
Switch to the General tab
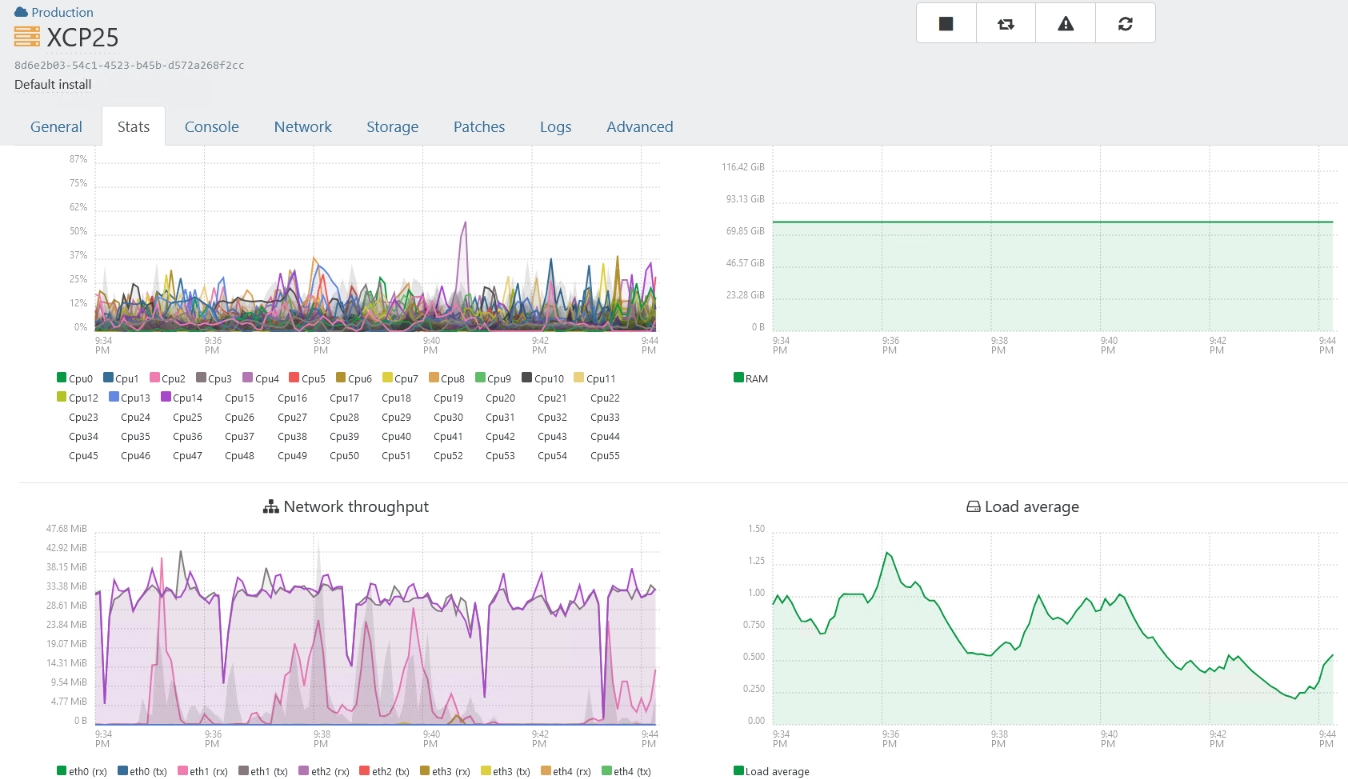click(56, 127)
